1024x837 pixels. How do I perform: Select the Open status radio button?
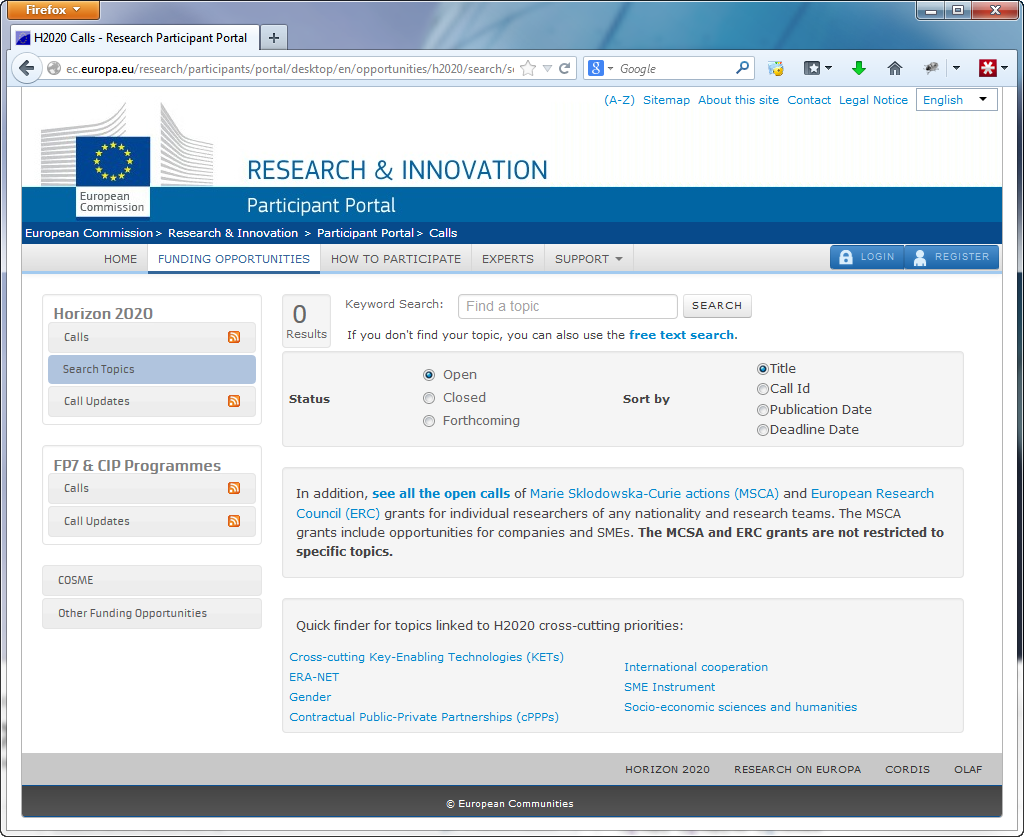coord(429,375)
